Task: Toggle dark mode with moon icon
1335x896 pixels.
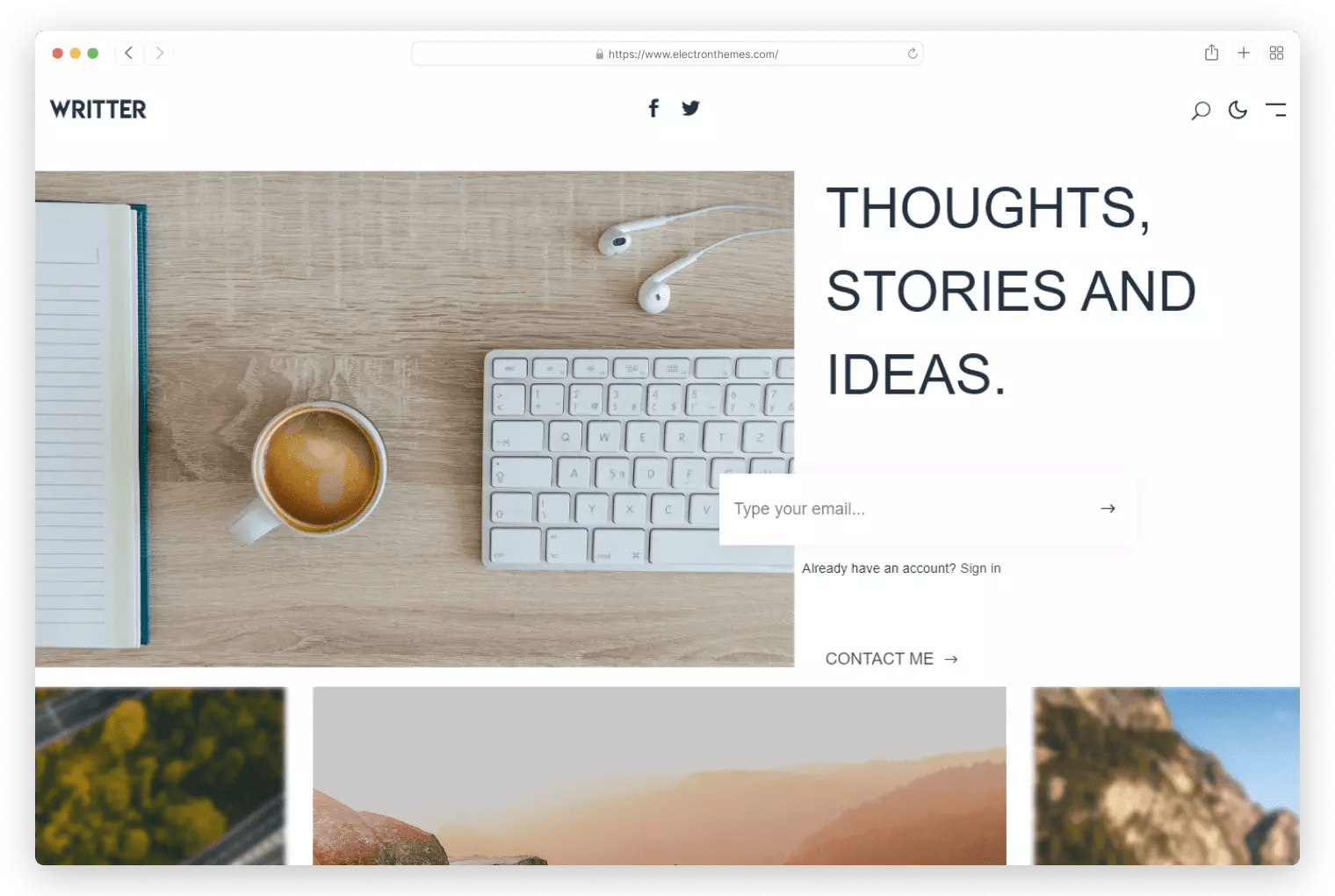Action: (1238, 110)
